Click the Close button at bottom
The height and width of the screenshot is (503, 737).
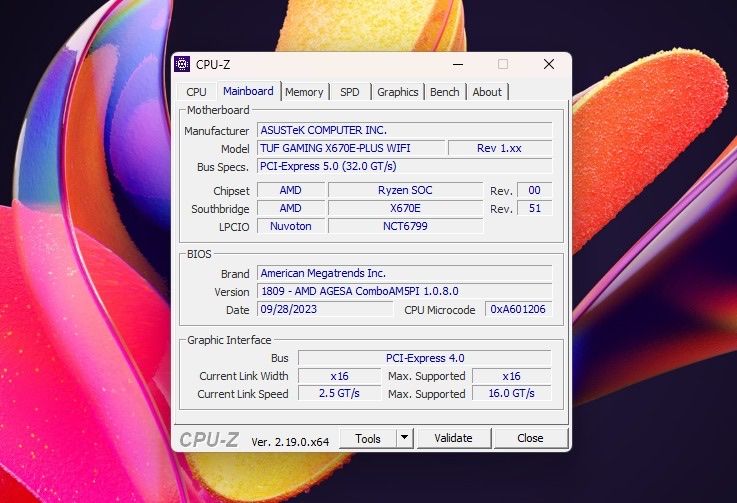click(530, 438)
